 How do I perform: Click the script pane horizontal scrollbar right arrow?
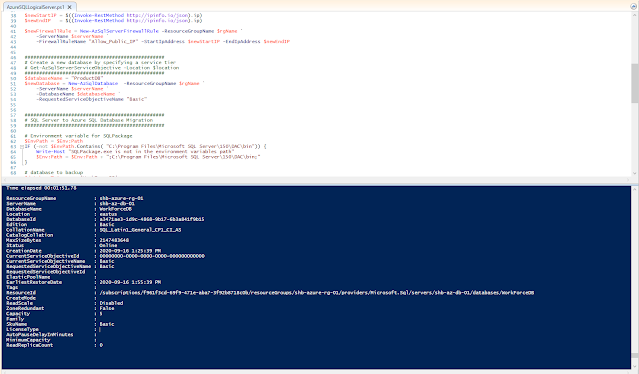tap(628, 180)
